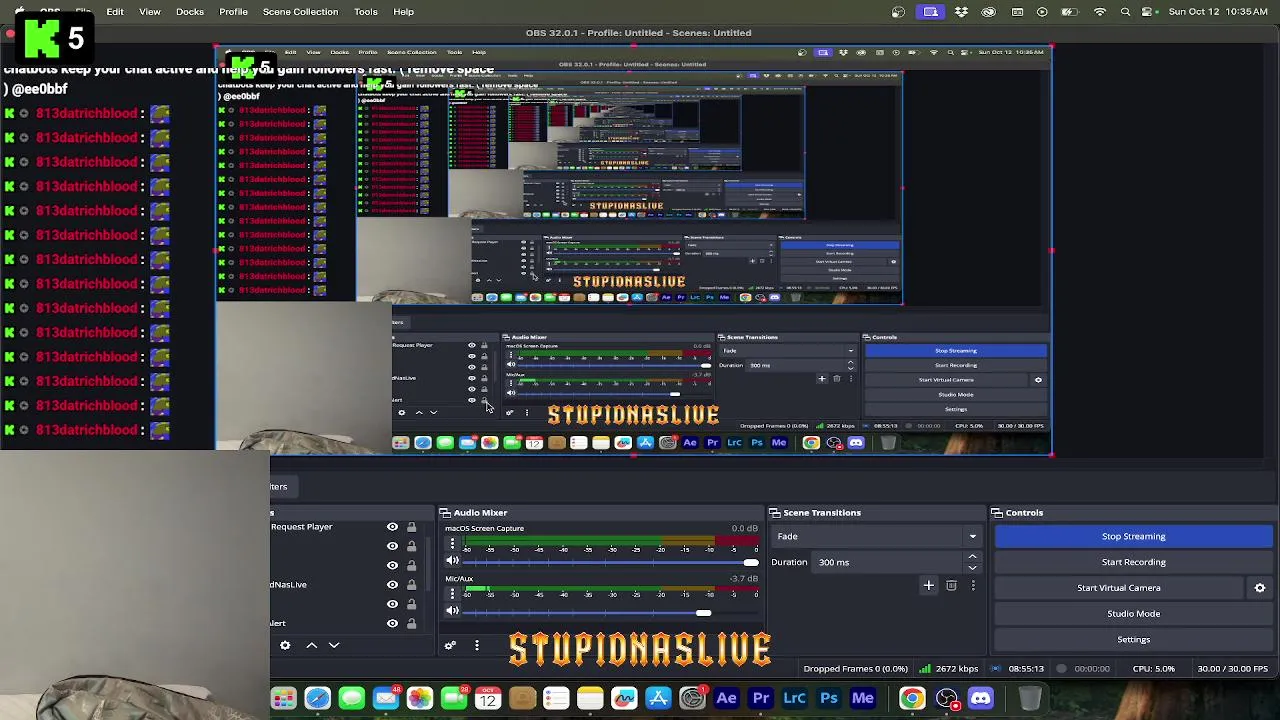1280x720 pixels.
Task: Open Launchpad from the dock
Action: tap(283, 699)
